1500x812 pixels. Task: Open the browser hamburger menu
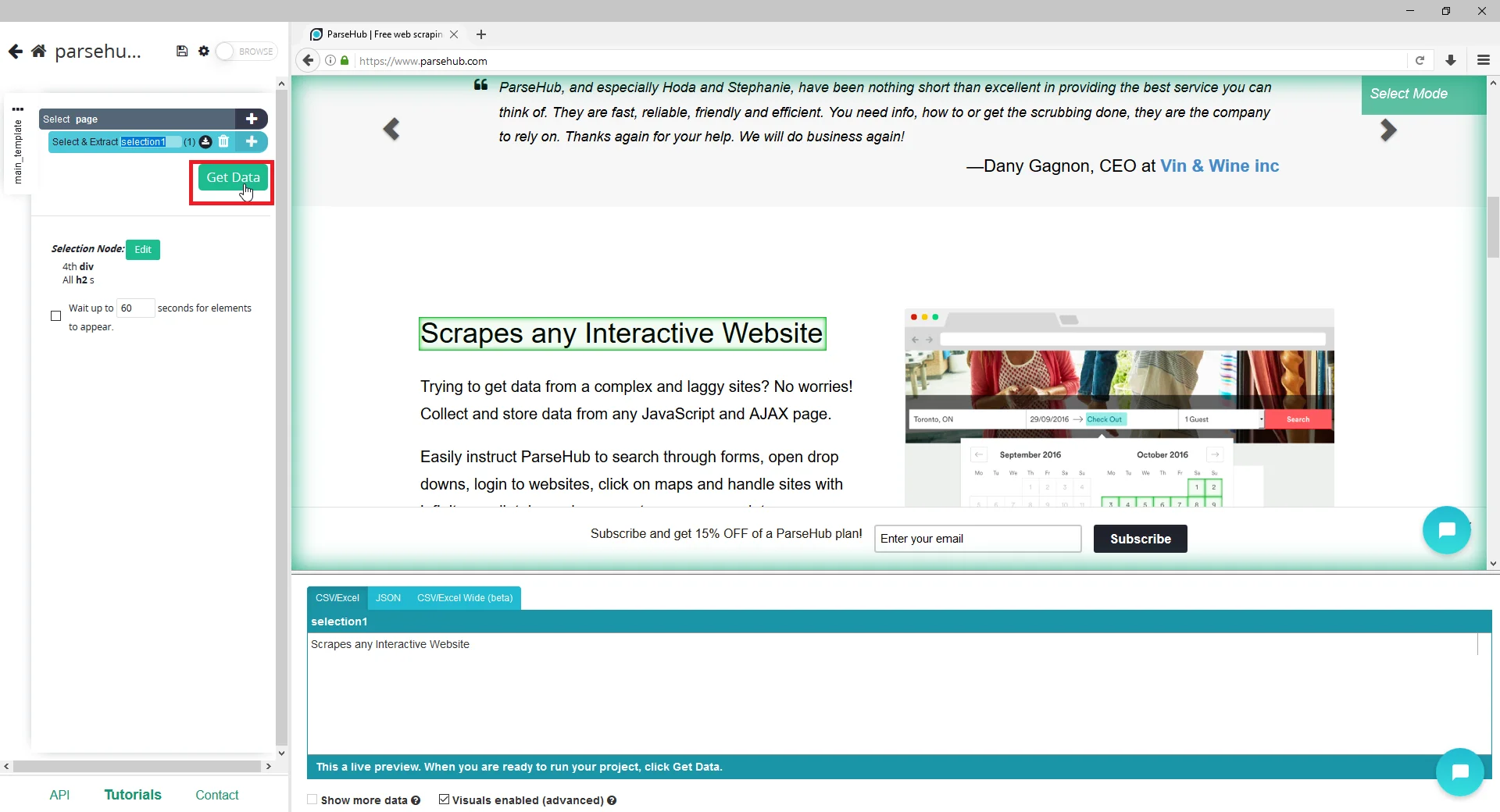click(x=1484, y=60)
